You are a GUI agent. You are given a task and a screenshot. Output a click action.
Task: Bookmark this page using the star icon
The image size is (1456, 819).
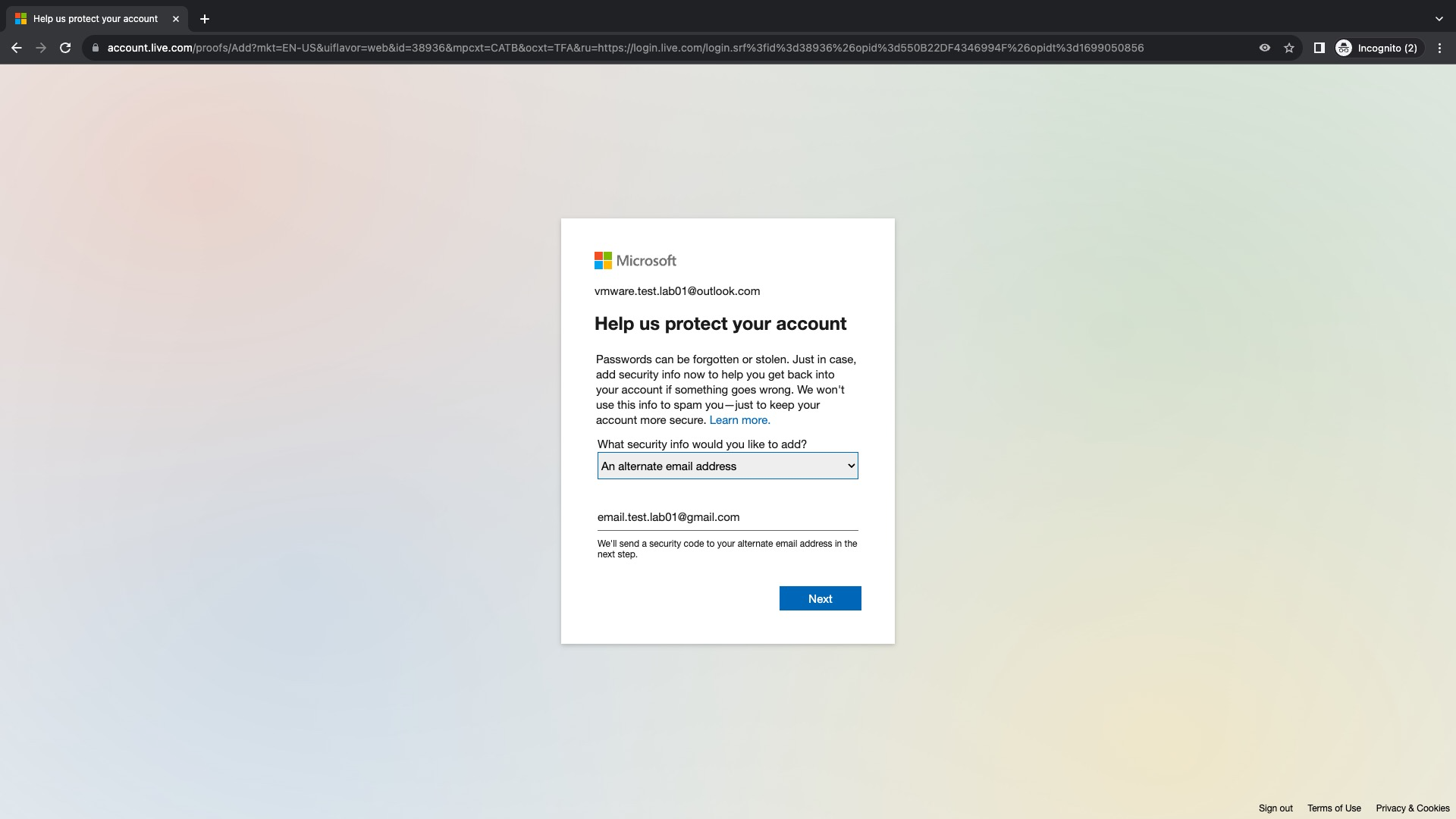tap(1289, 47)
